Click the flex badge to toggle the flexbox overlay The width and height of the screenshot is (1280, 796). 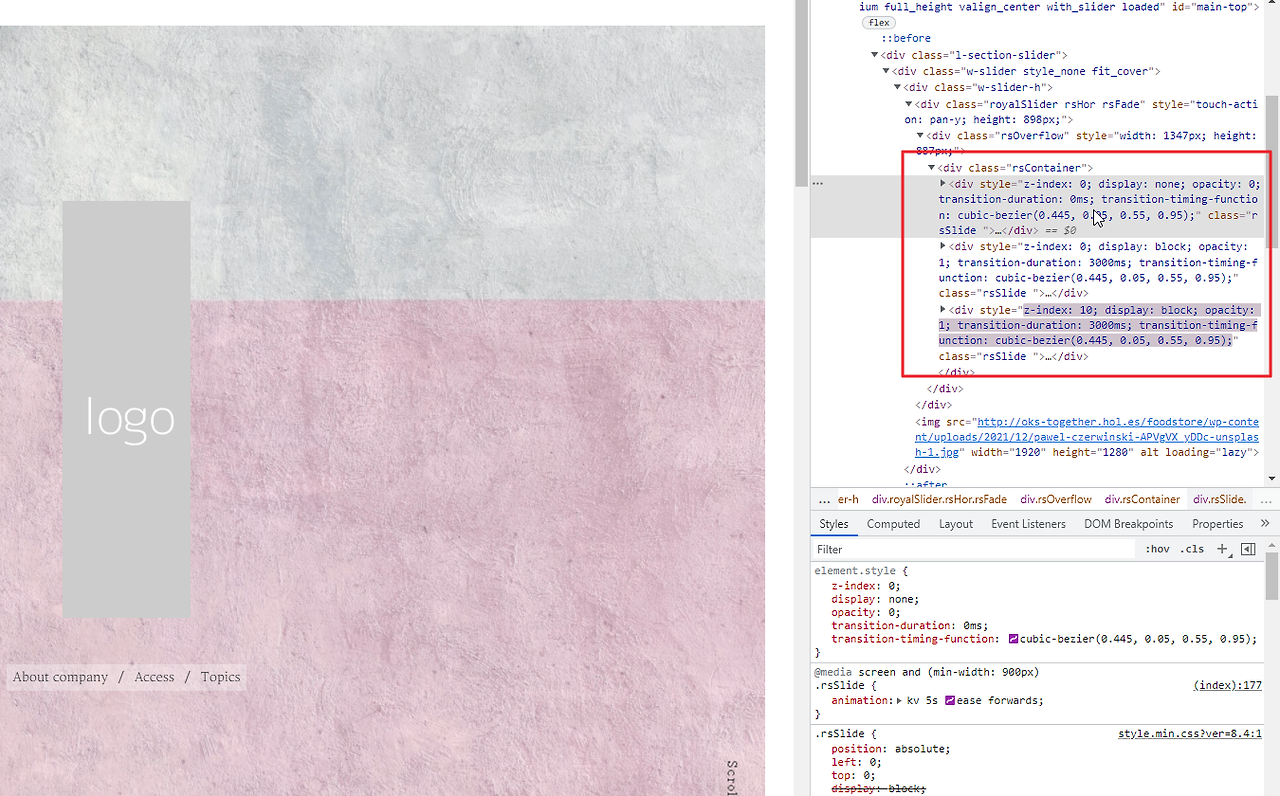(878, 22)
